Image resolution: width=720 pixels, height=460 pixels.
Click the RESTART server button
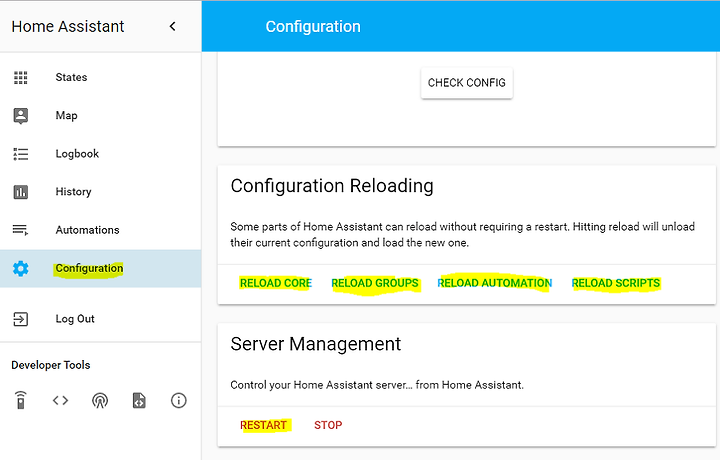263,425
